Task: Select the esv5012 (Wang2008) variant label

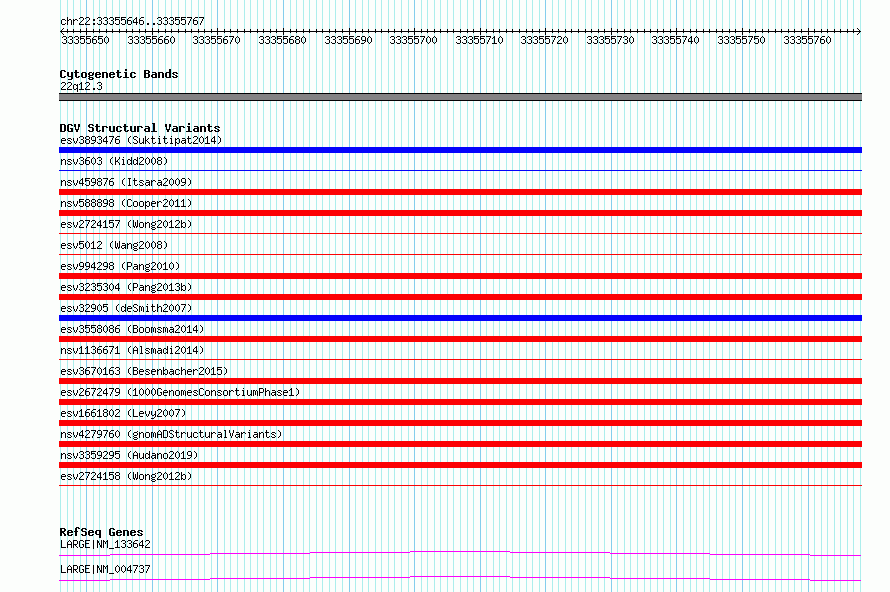Action: 114,245
